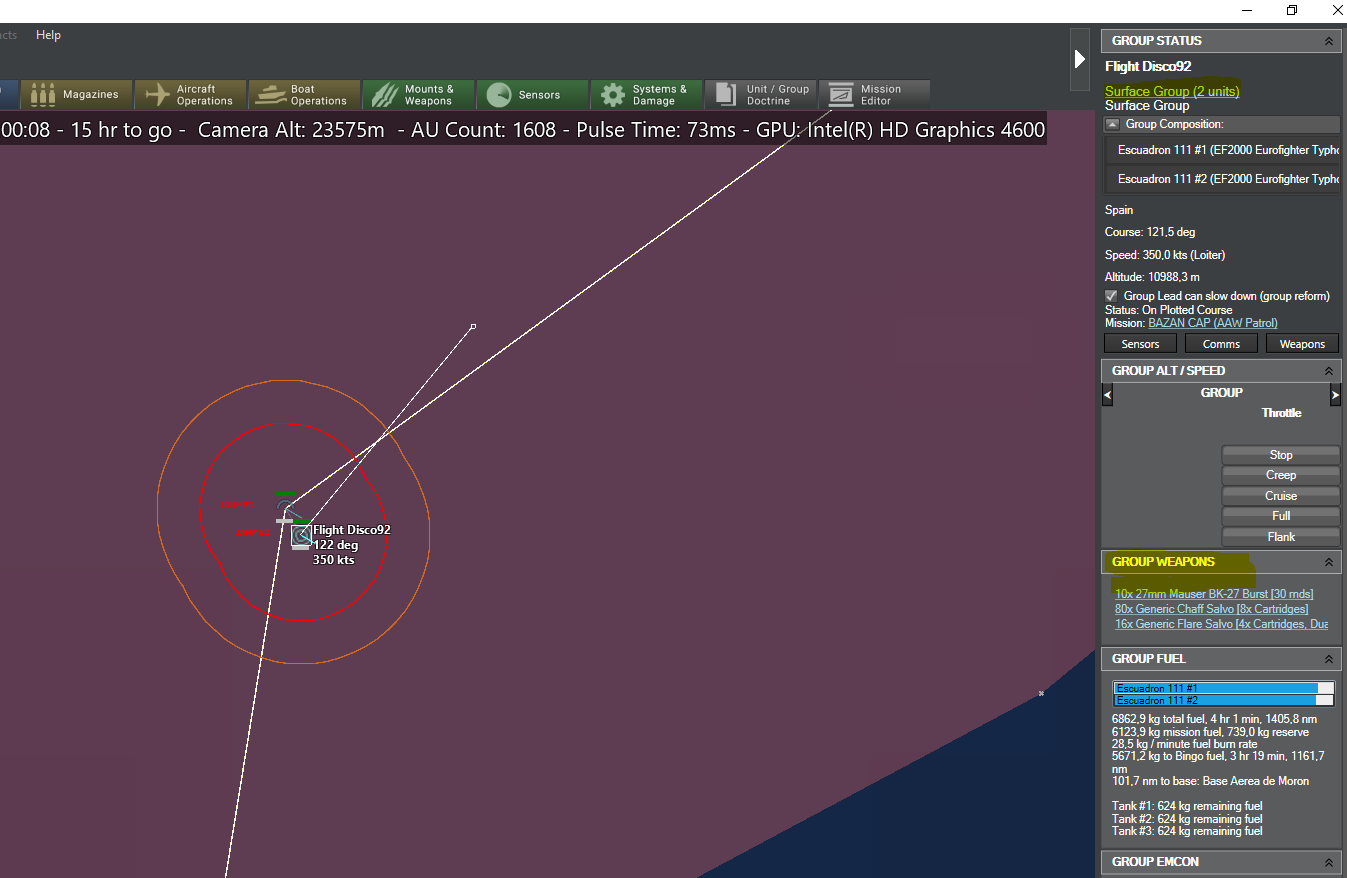Open the Mission Editor
Screen dimensions: 1347x878
point(874,95)
